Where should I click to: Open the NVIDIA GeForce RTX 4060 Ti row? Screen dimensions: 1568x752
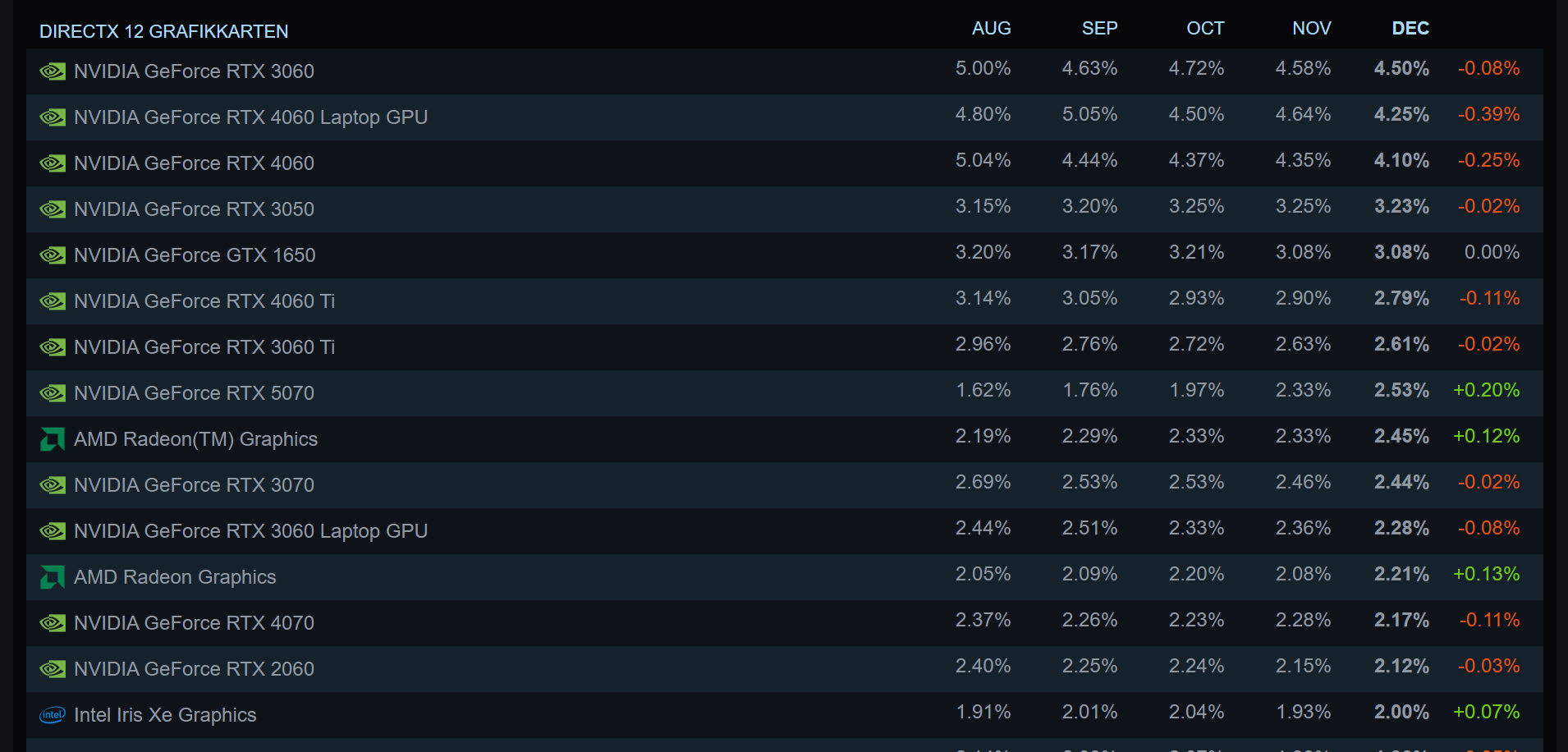785,301
